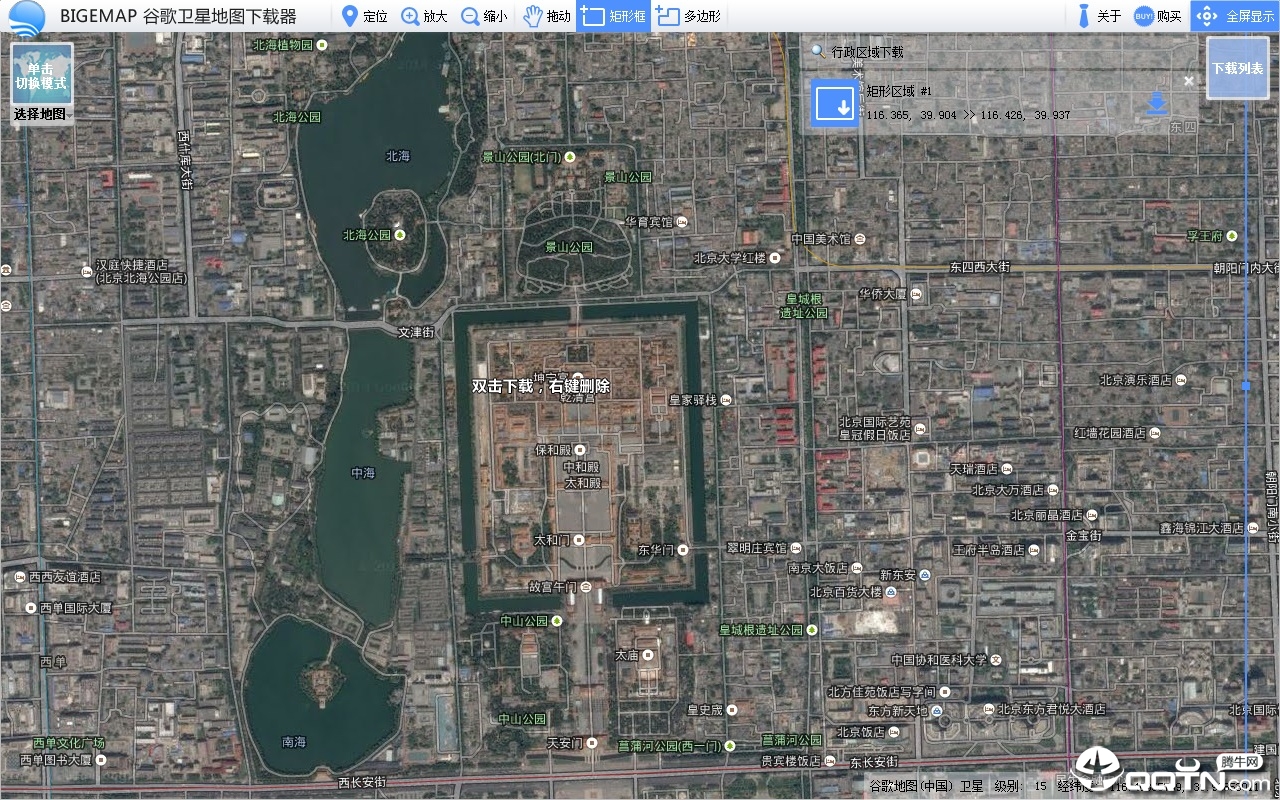This screenshot has width=1280, height=800.
Task: Click the 天安门 marker icon
Action: point(591,743)
